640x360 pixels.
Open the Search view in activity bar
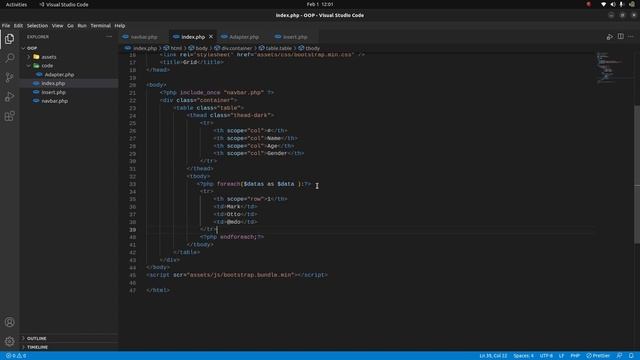point(9,58)
